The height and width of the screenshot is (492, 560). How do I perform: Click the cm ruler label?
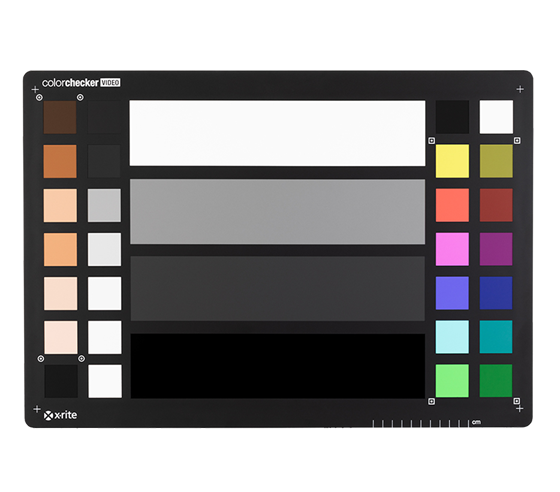point(476,422)
